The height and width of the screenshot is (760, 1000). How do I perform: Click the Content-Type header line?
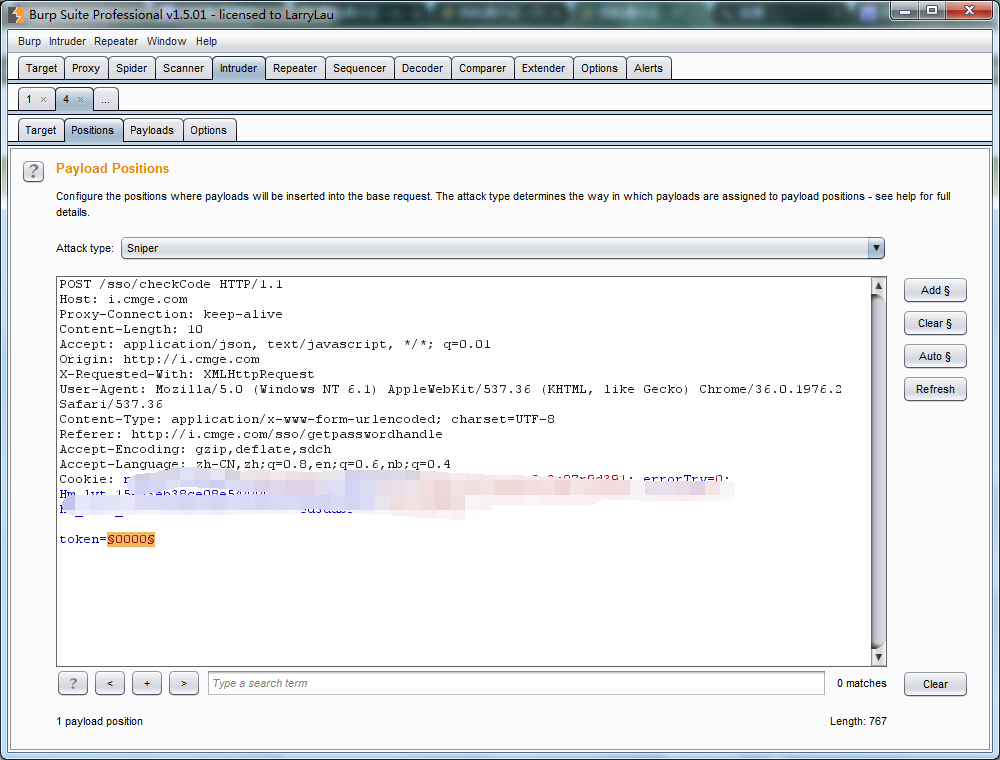pyautogui.click(x=307, y=420)
